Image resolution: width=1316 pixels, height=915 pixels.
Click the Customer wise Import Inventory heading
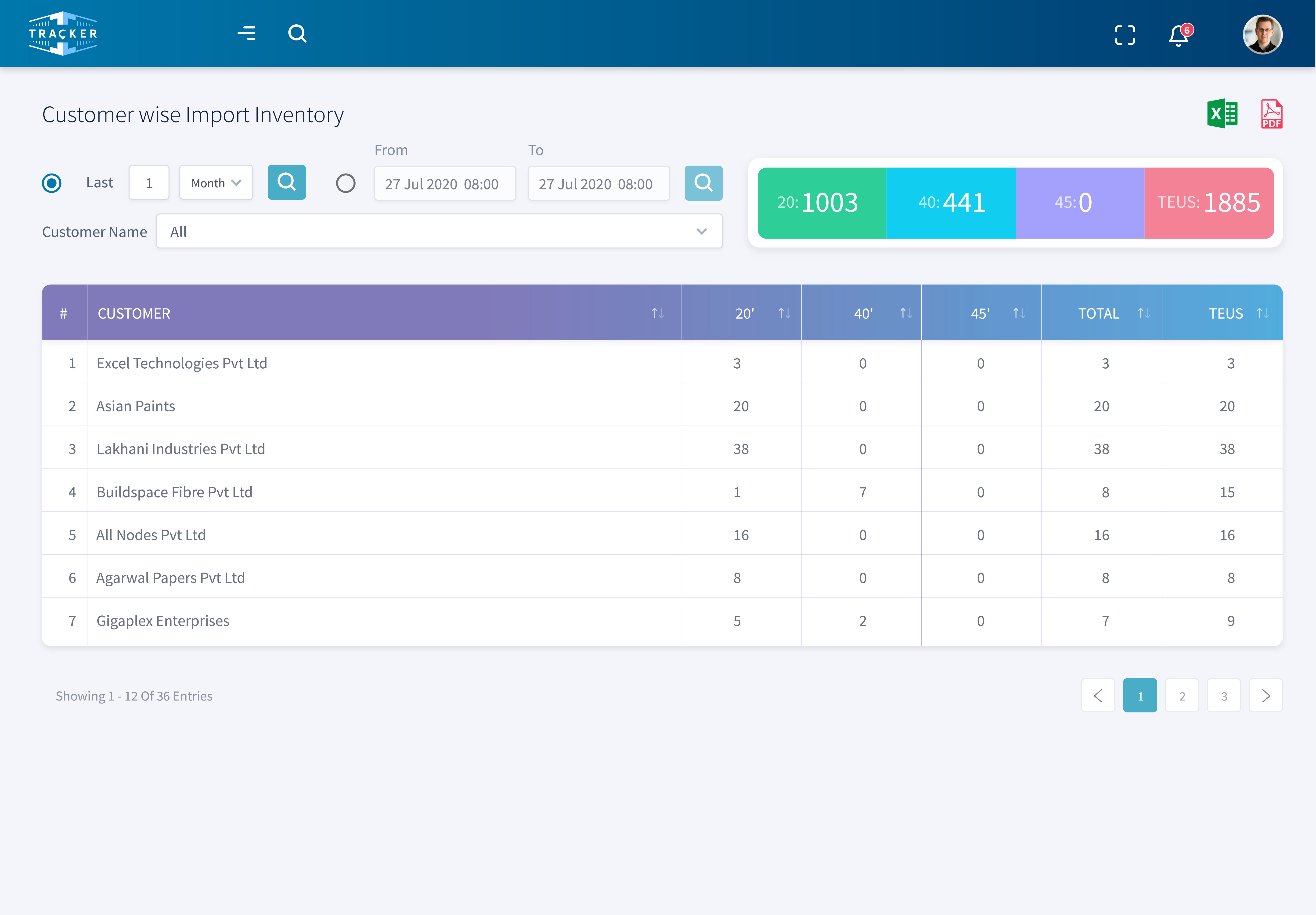click(193, 115)
